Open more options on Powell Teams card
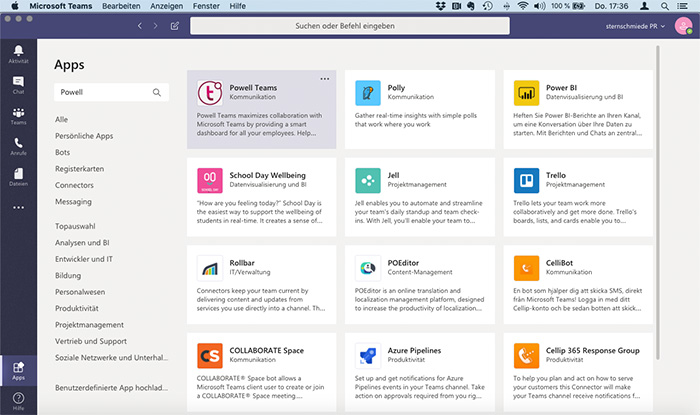 point(324,78)
